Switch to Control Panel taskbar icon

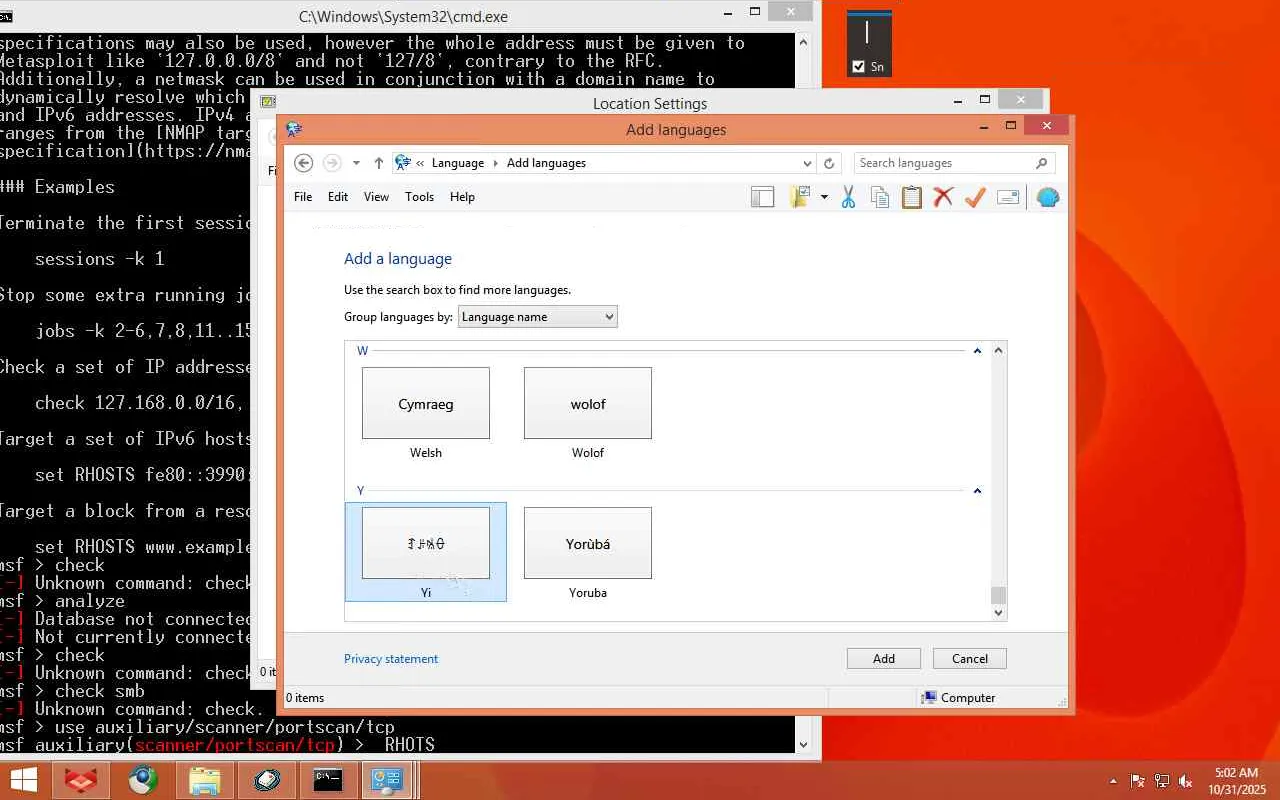[388, 780]
